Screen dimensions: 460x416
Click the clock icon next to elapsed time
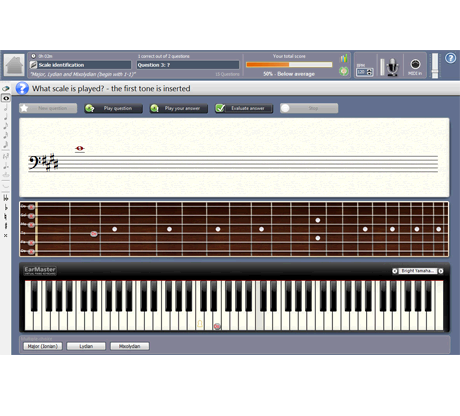coord(33,56)
